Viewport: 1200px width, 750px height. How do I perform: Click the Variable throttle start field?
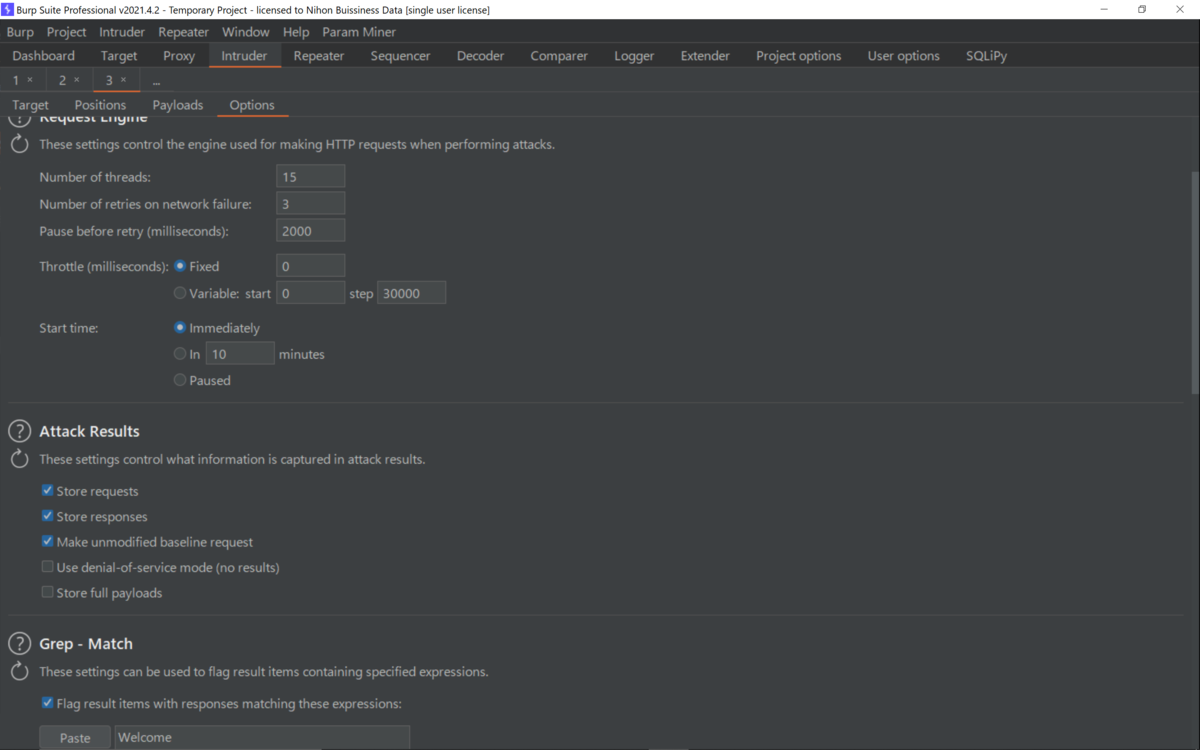(311, 293)
